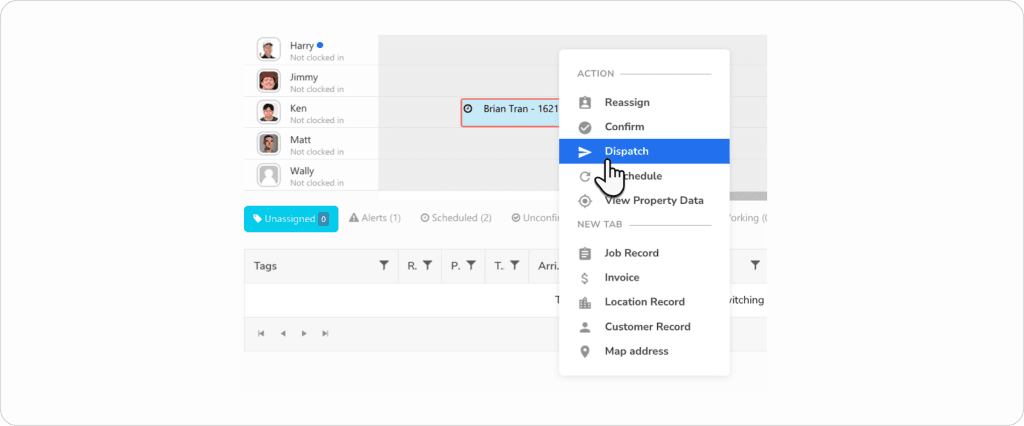Image resolution: width=1024 pixels, height=426 pixels.
Task: Open the Brian Tran job block
Action: 510,112
